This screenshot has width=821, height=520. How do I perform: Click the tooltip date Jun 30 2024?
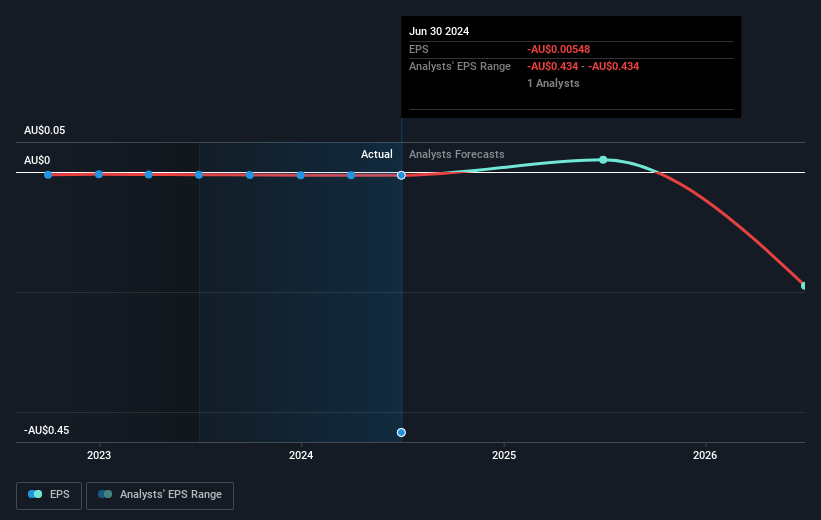[x=439, y=31]
